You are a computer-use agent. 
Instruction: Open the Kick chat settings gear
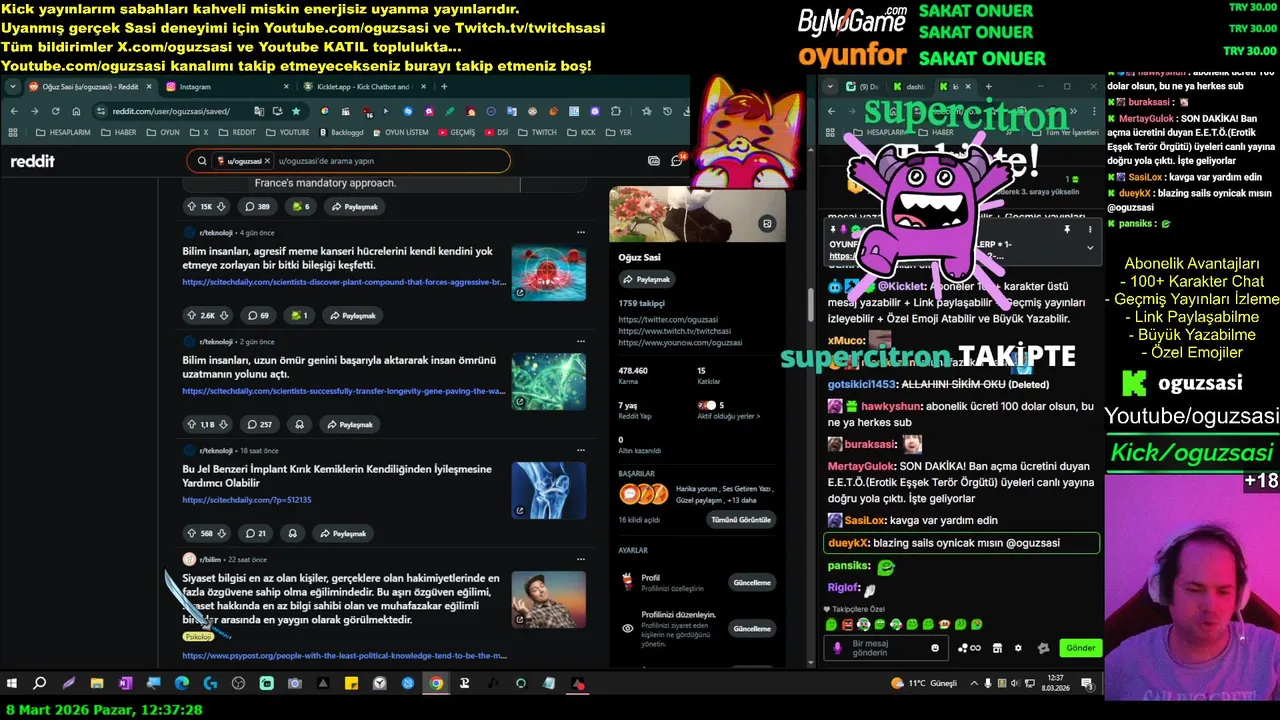coord(1018,648)
